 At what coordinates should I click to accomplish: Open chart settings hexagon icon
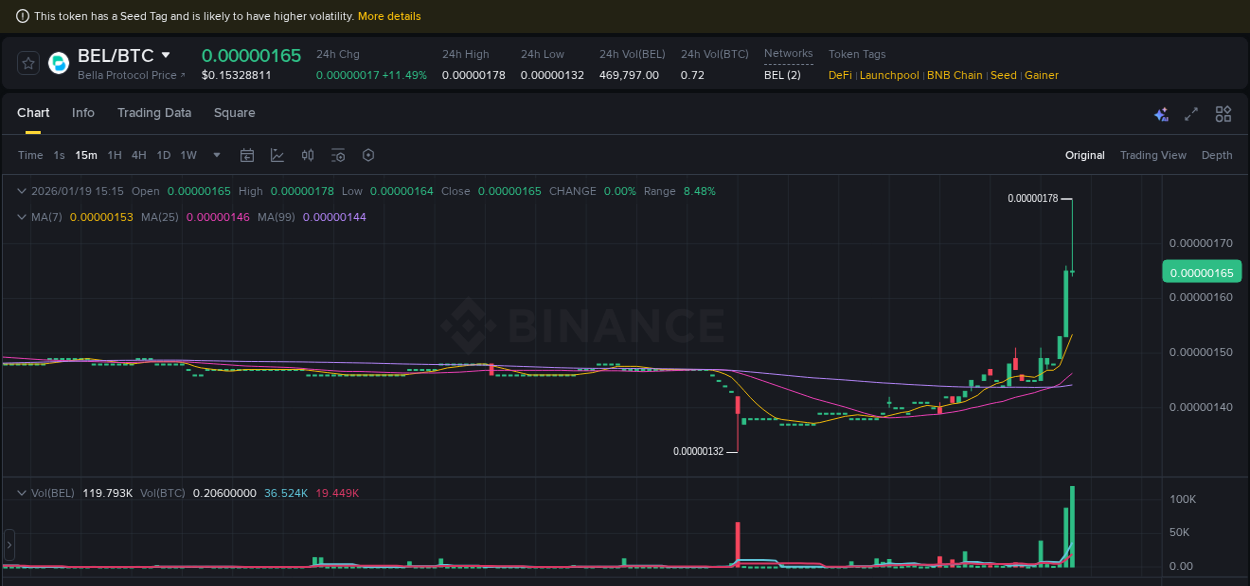(368, 155)
